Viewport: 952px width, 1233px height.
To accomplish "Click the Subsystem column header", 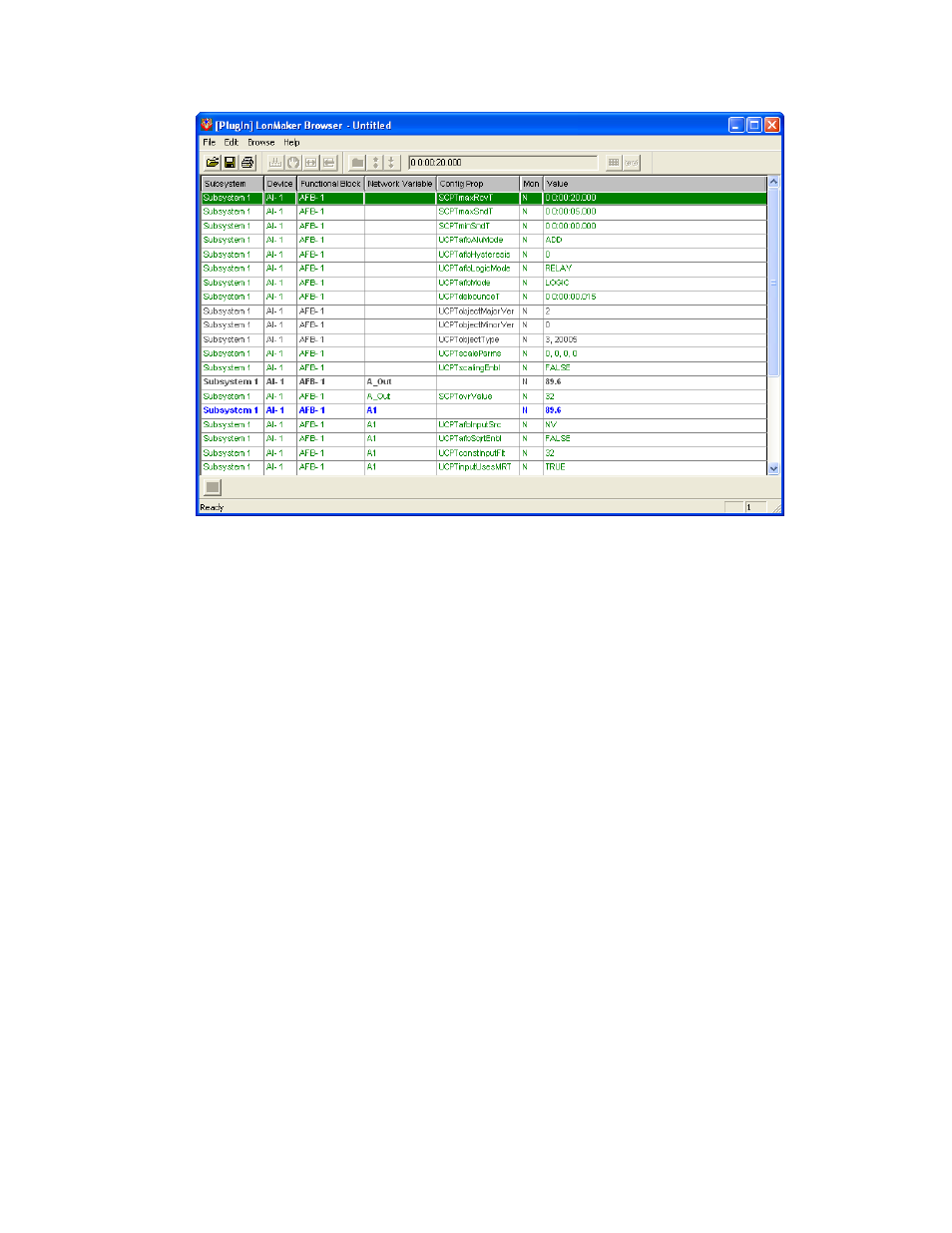I will (232, 184).
